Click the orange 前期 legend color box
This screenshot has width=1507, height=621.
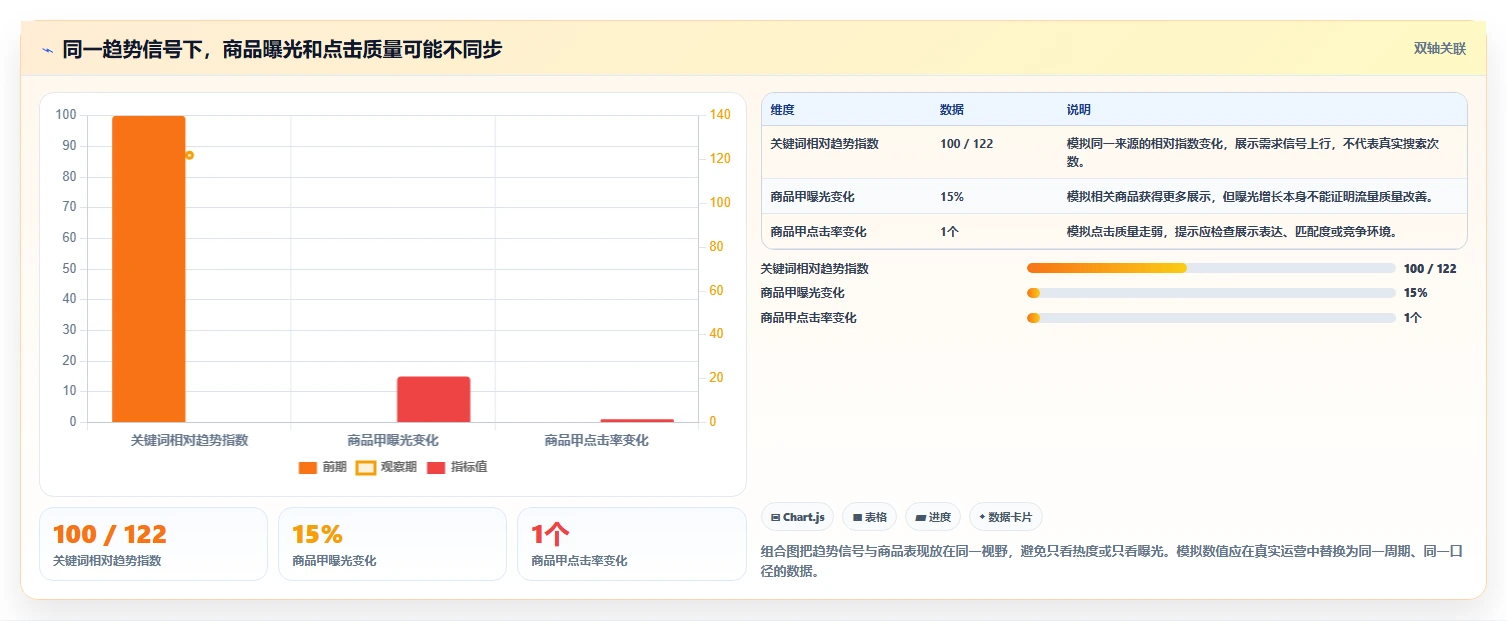point(308,467)
